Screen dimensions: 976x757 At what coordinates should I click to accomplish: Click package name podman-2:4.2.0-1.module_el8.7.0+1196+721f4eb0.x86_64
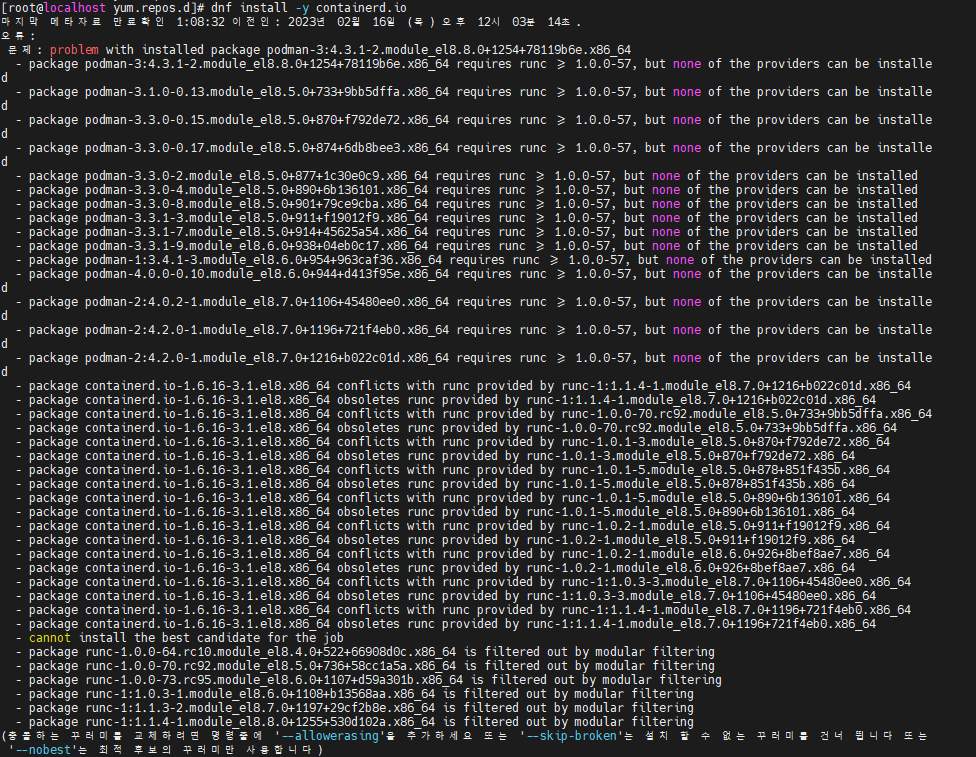266,330
